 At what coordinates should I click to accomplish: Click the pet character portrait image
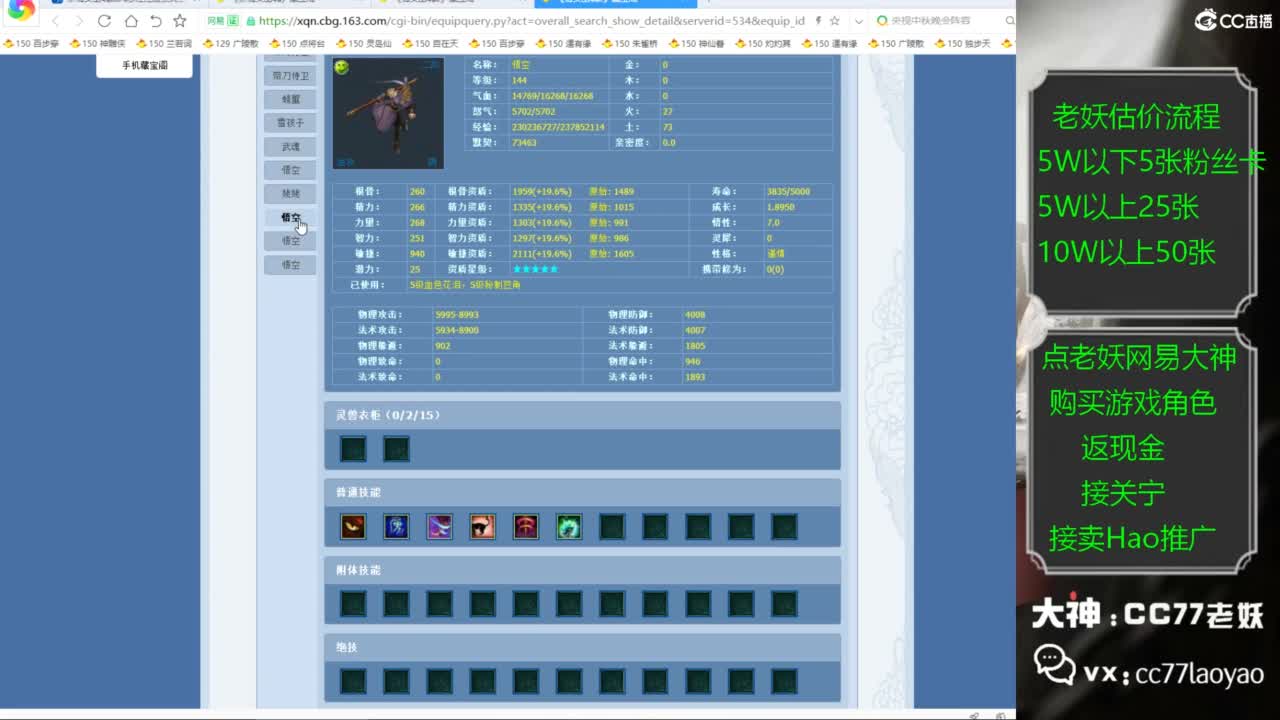(x=388, y=113)
